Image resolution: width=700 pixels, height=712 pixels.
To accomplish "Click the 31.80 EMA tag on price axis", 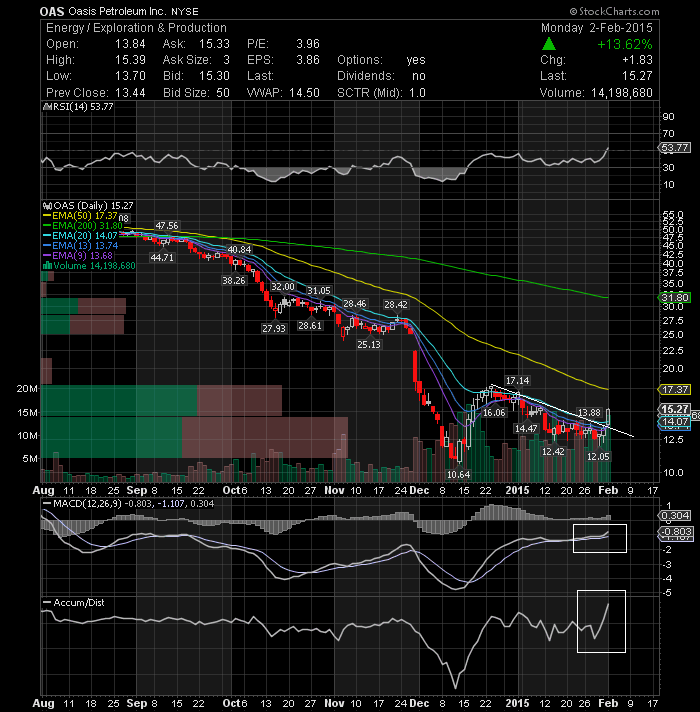I will 675,297.
